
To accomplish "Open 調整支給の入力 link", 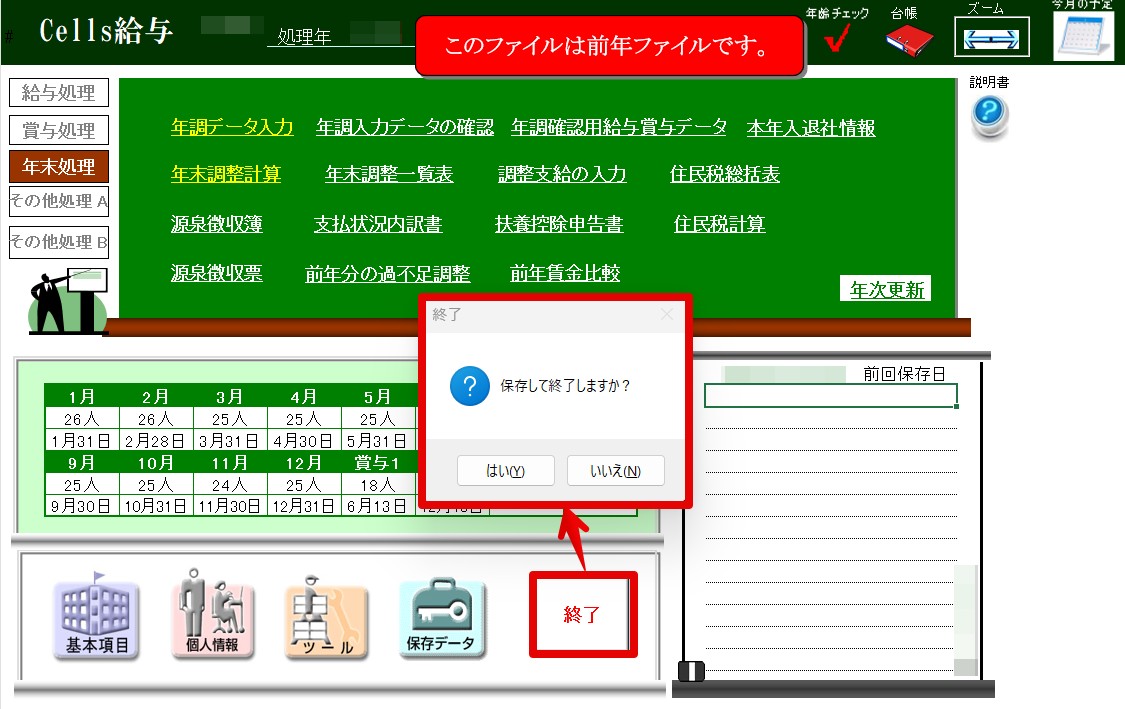I will (562, 174).
